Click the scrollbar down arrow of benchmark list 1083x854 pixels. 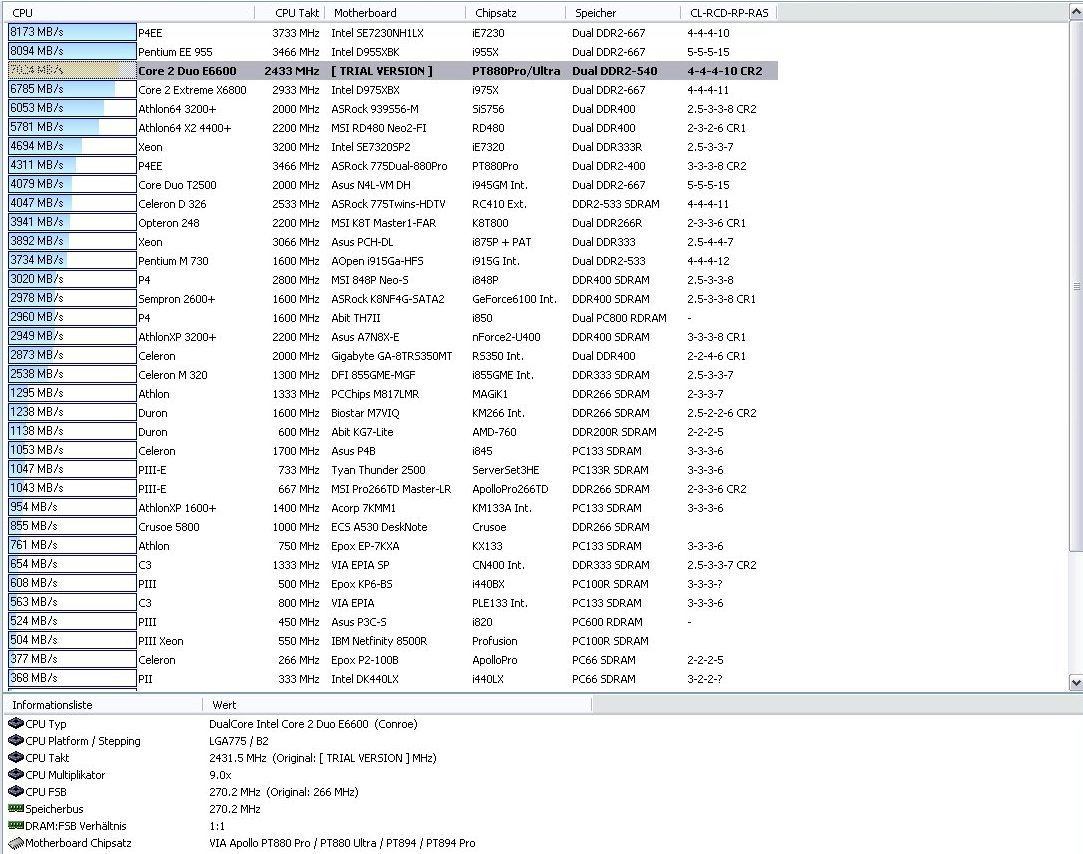click(1075, 682)
